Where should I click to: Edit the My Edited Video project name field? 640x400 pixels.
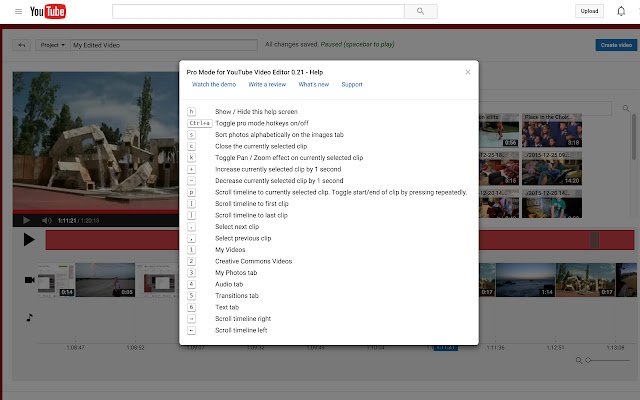click(164, 45)
